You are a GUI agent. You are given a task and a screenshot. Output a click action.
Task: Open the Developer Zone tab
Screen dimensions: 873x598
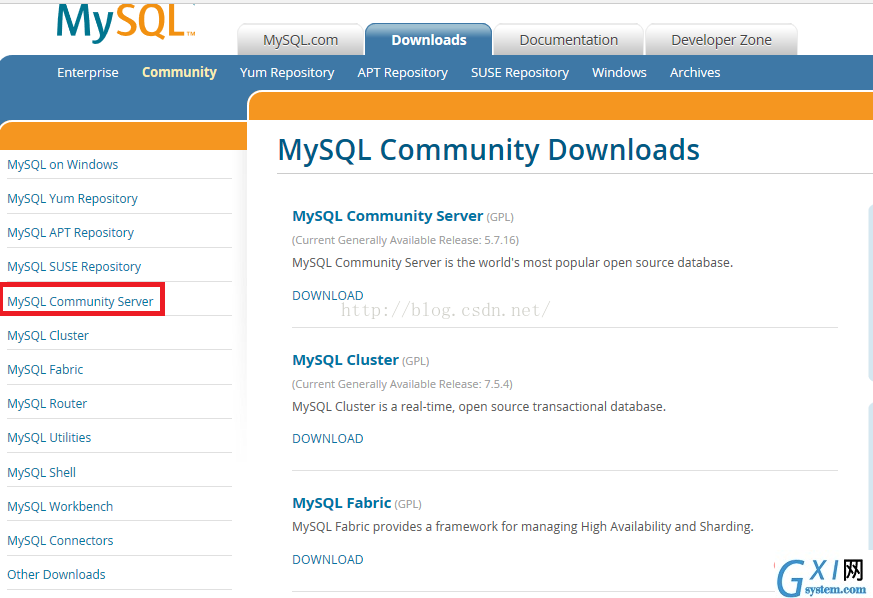[721, 40]
